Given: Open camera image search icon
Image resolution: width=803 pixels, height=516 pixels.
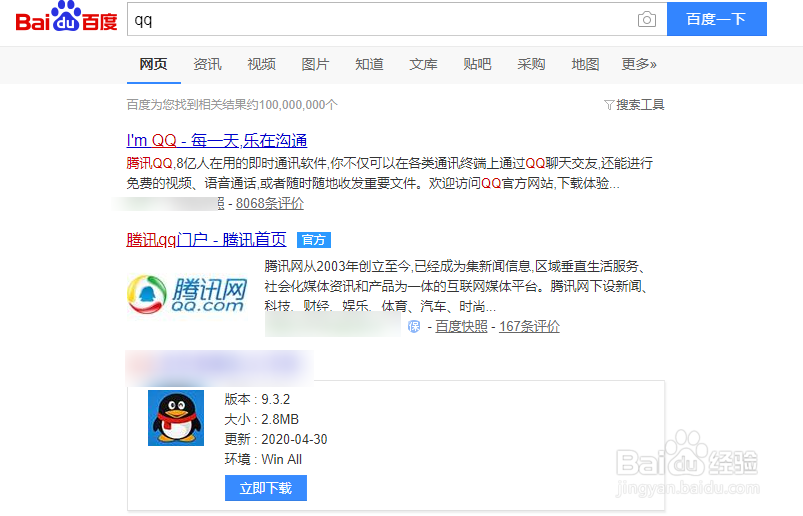Looking at the screenshot, I should point(647,19).
